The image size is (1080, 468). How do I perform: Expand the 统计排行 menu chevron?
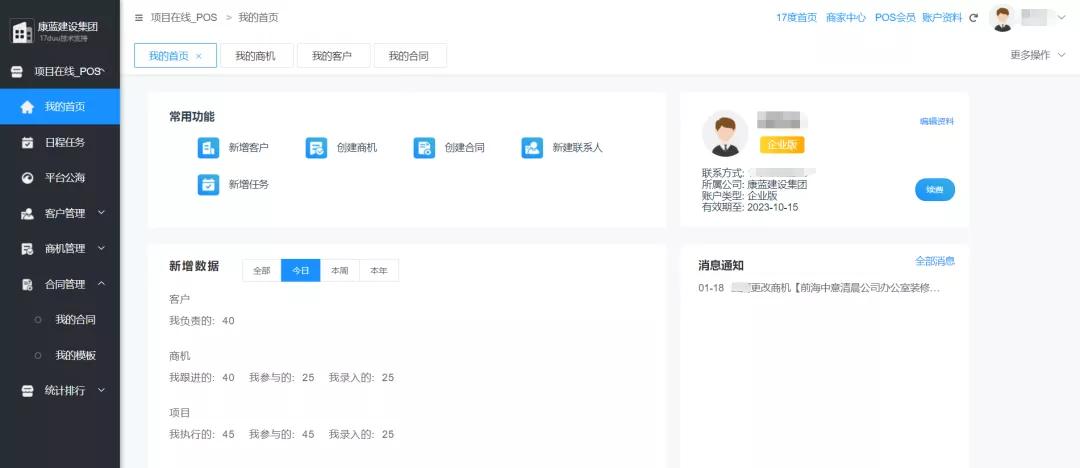101,389
